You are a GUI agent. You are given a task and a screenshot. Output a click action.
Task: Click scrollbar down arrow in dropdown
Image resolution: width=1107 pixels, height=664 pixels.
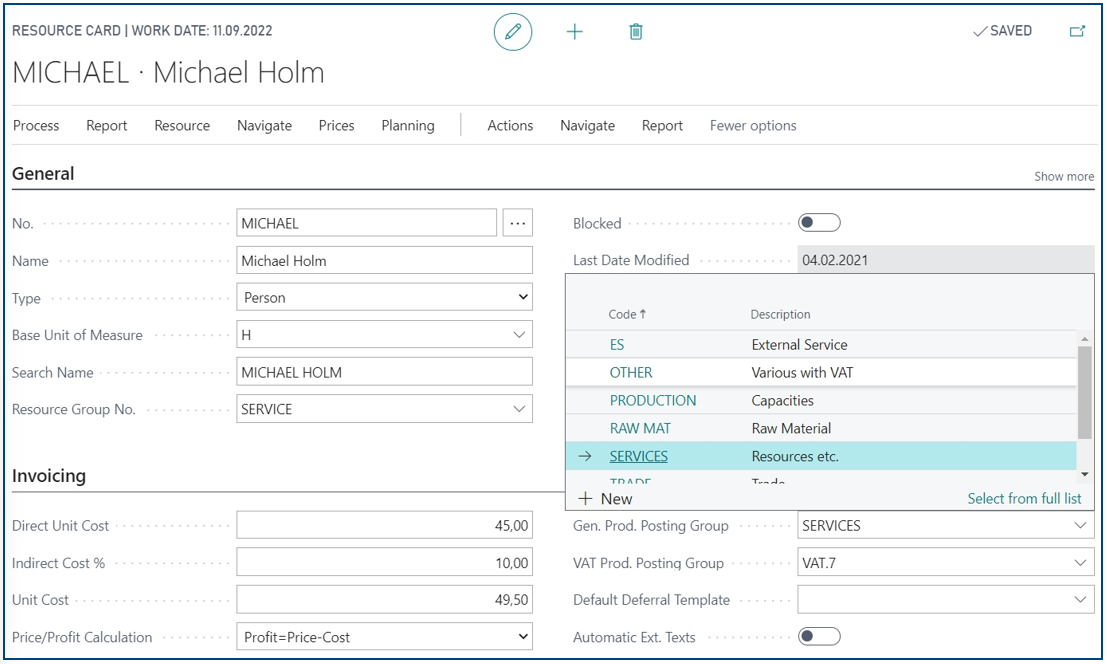(1084, 474)
